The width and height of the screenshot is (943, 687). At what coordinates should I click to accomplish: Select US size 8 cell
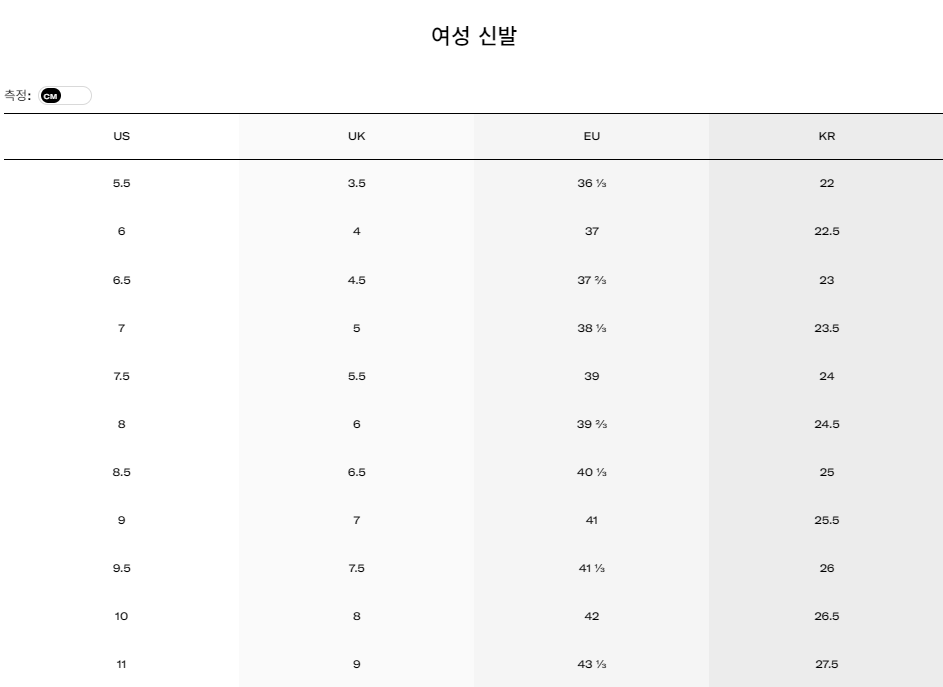pyautogui.click(x=121, y=424)
